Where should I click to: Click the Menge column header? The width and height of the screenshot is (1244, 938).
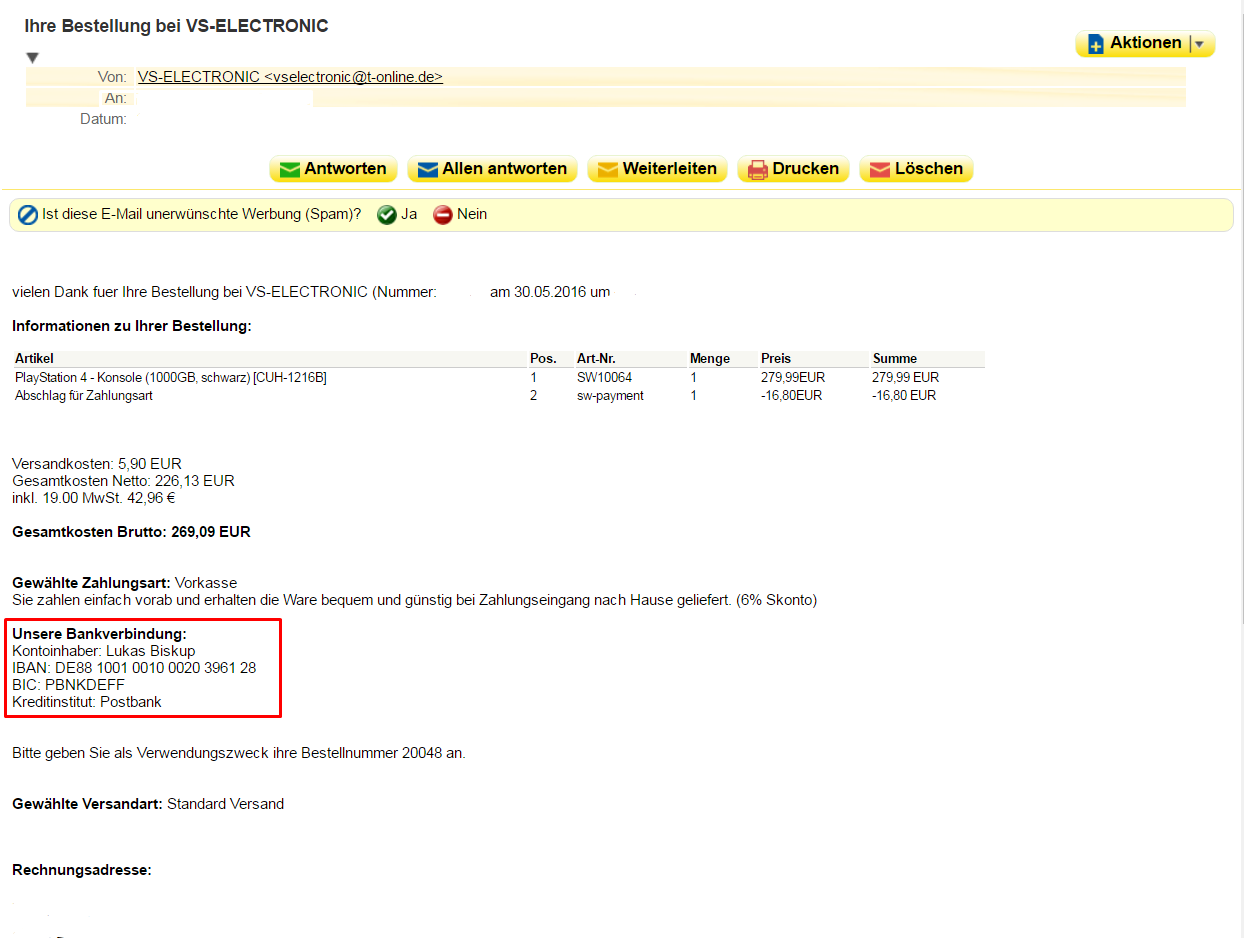pos(710,358)
